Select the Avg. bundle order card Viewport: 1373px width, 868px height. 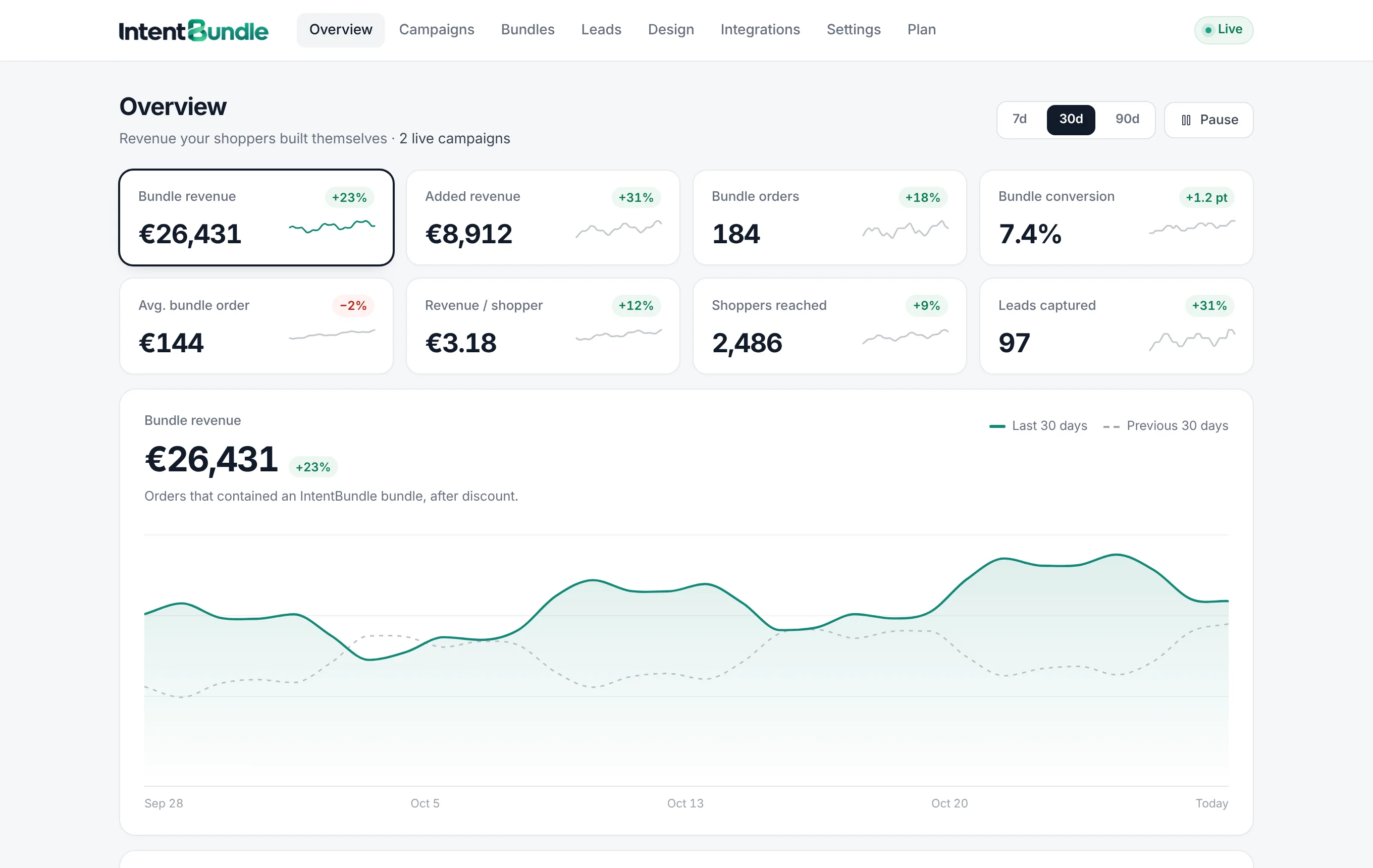[256, 326]
